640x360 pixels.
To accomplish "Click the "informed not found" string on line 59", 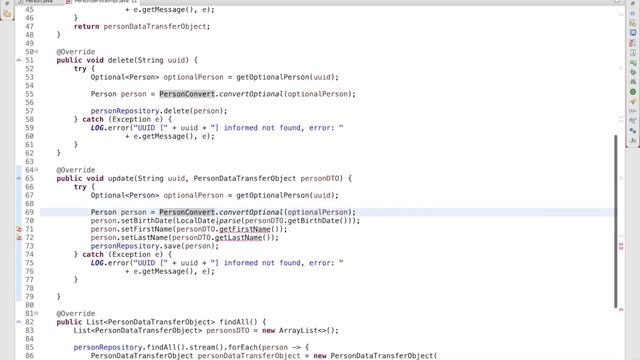I will pyautogui.click(x=262, y=128).
